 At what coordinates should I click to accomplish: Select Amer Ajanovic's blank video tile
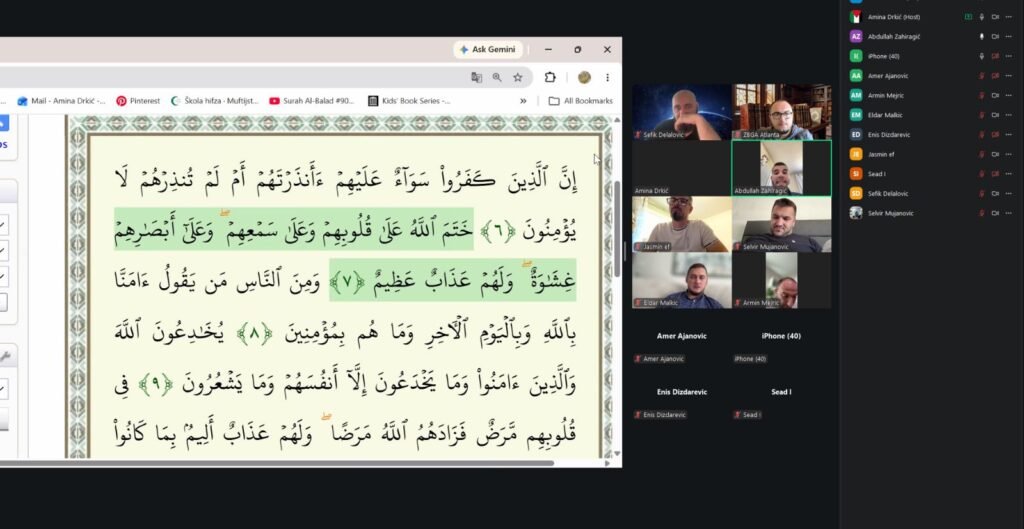point(682,337)
